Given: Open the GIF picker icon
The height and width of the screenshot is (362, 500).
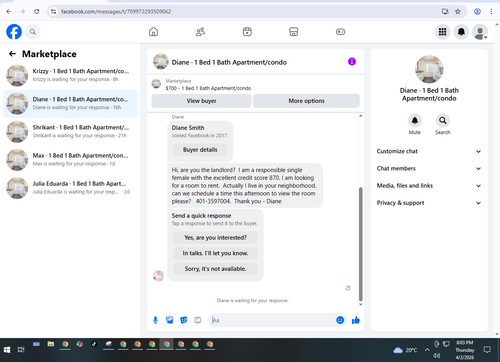Looking at the screenshot, I should [x=198, y=320].
